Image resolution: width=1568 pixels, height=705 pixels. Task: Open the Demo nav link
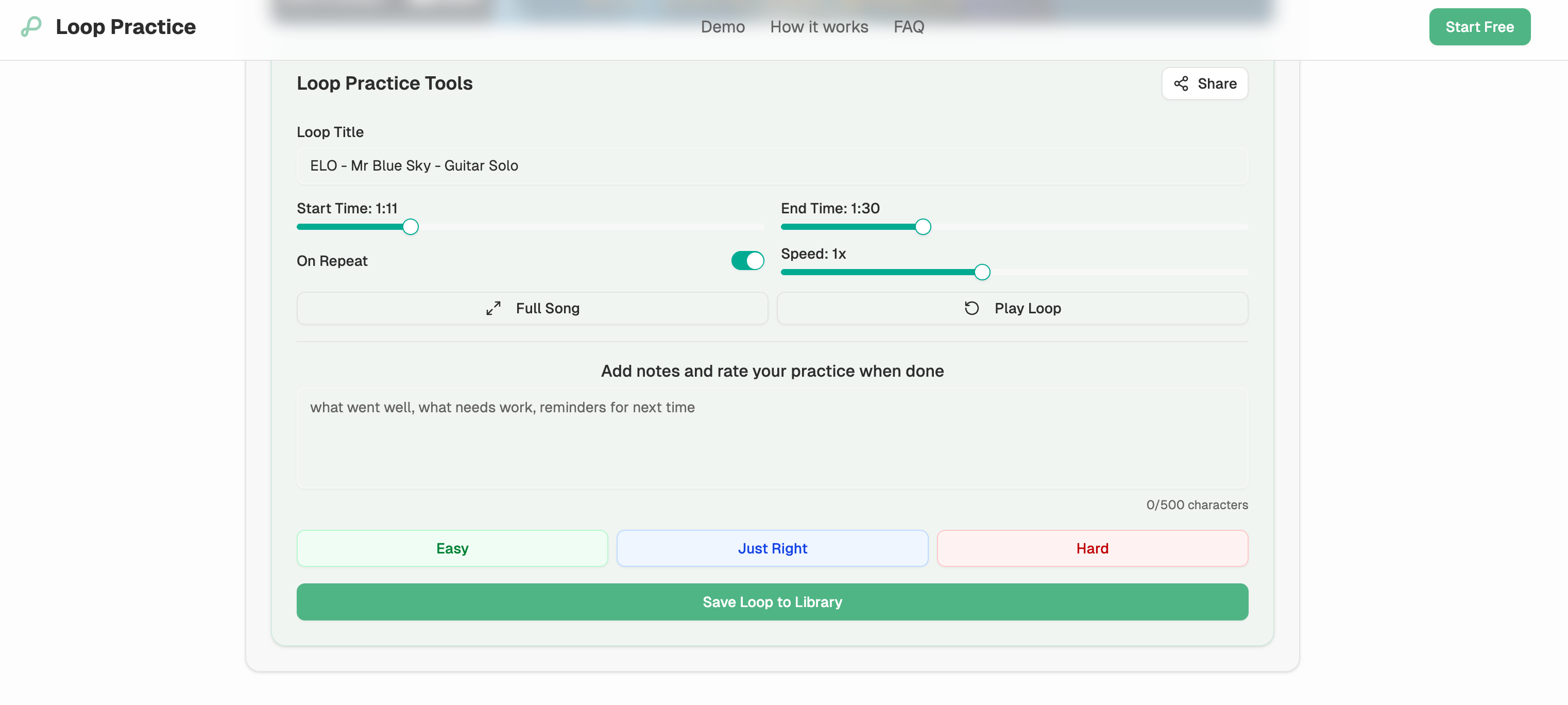(723, 27)
